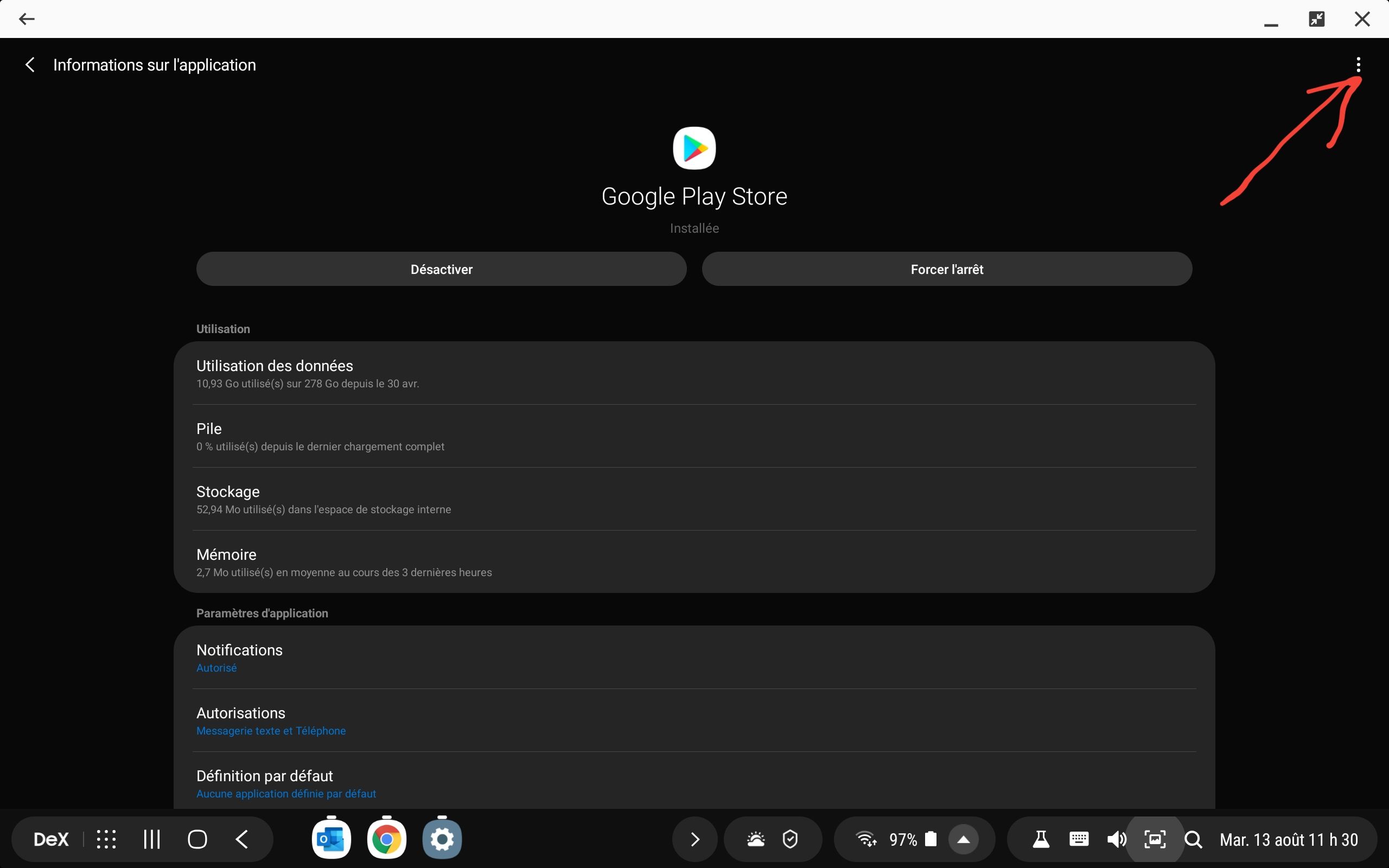
Task: Click the volume speaker icon
Action: click(x=1117, y=839)
